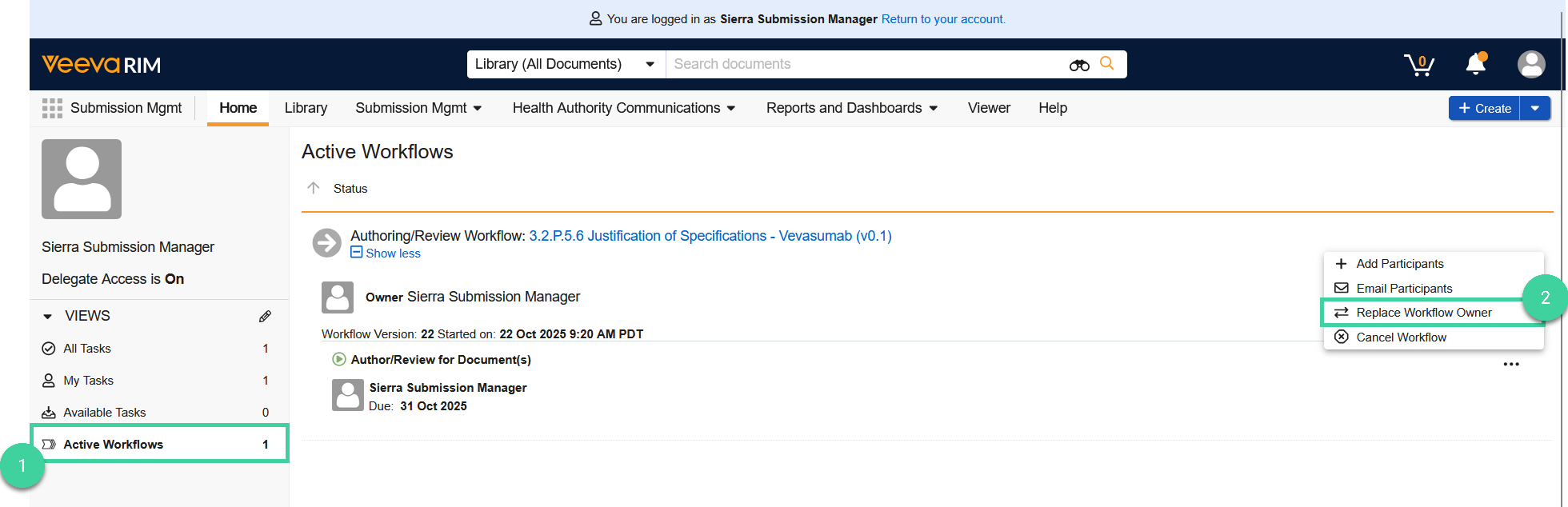The height and width of the screenshot is (507, 1568).
Task: Toggle sort direction arrow beside Status
Action: [314, 188]
